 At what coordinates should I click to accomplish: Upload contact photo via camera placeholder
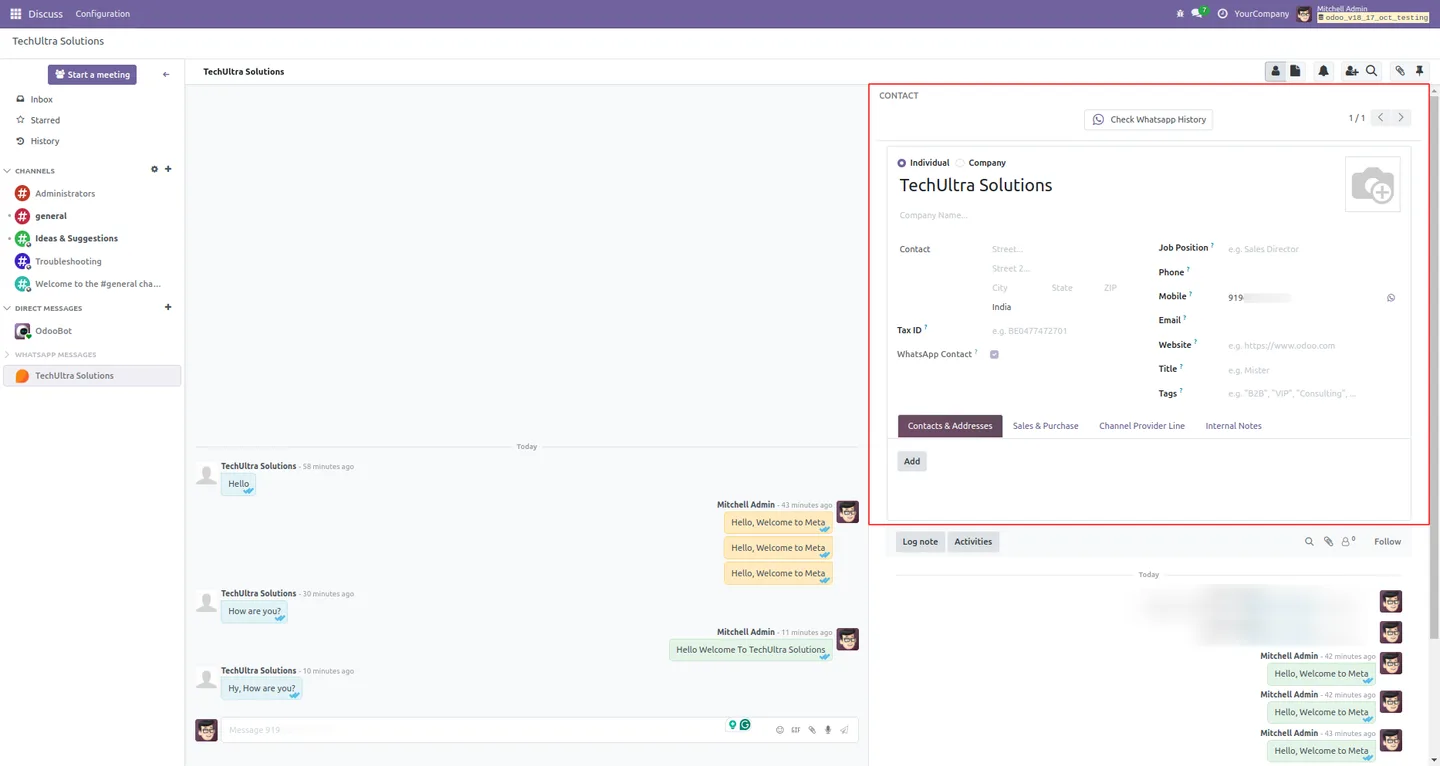tap(1372, 184)
